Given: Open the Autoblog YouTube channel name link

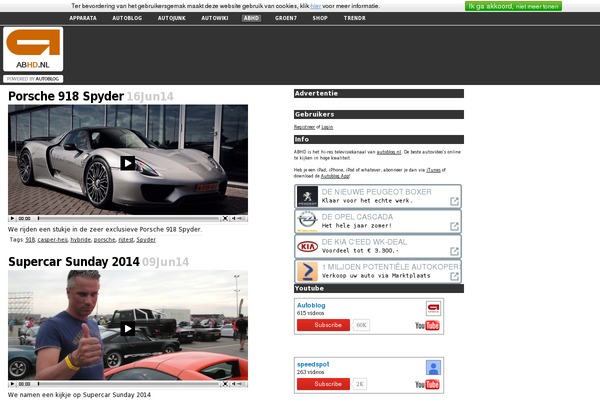Looking at the screenshot, I should click(311, 305).
